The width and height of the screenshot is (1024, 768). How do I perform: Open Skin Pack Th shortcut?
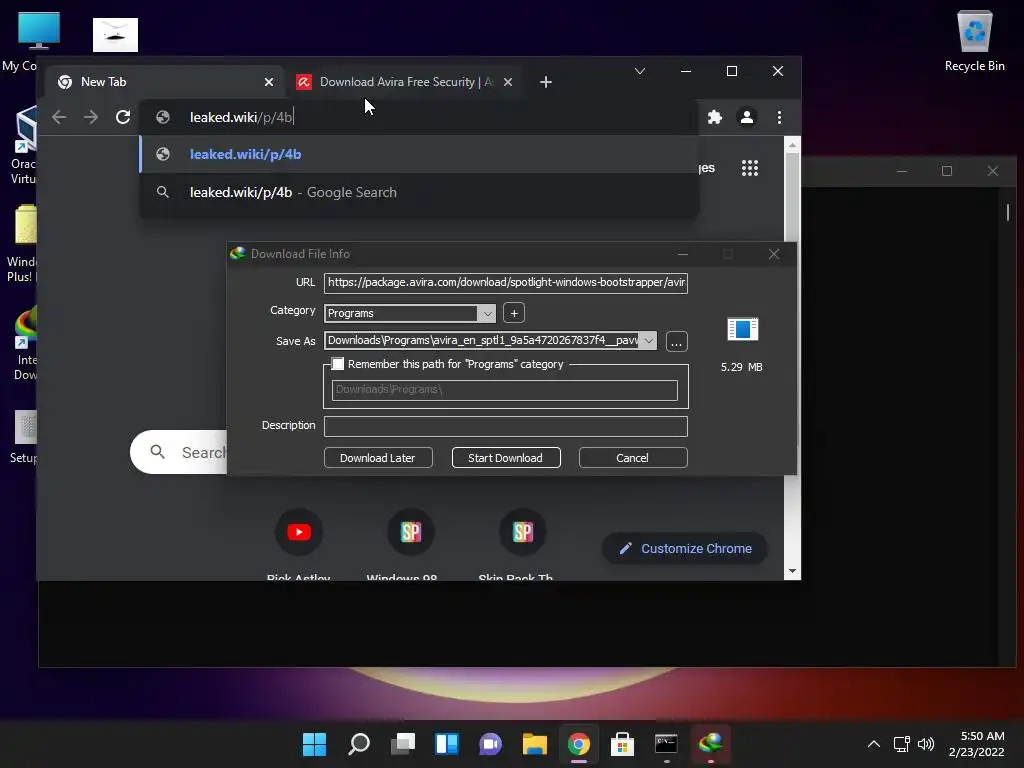click(522, 532)
